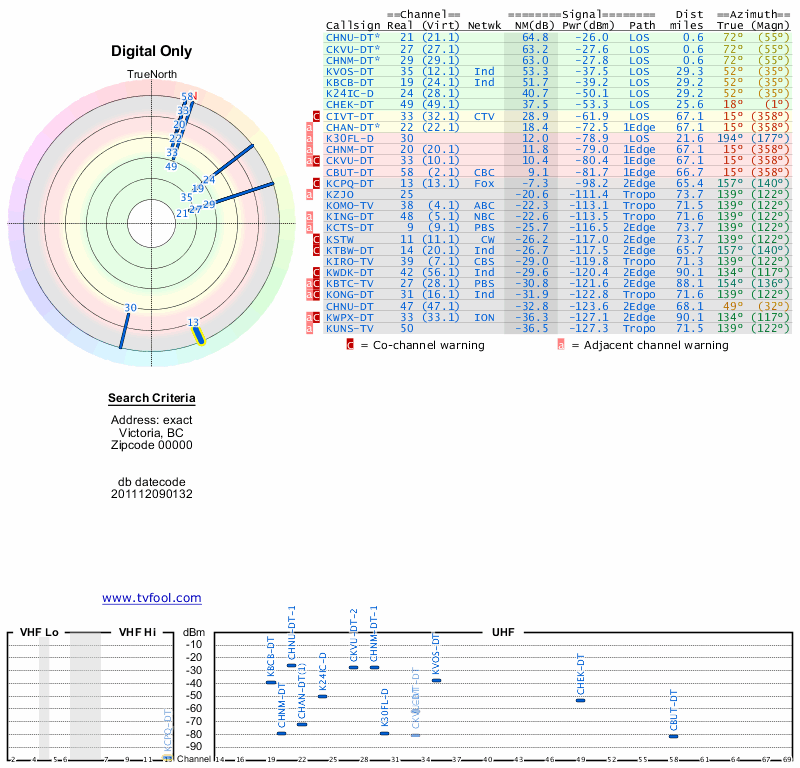Click the NM(dB) column header
Screen dimensions: 800x768
point(534,26)
